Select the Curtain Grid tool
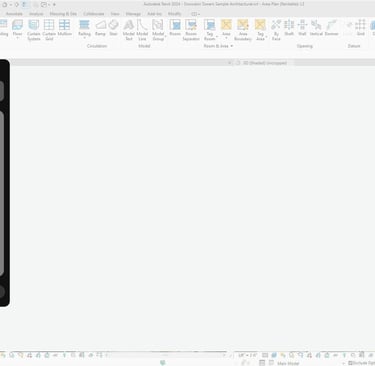375x366 pixels. (49, 30)
